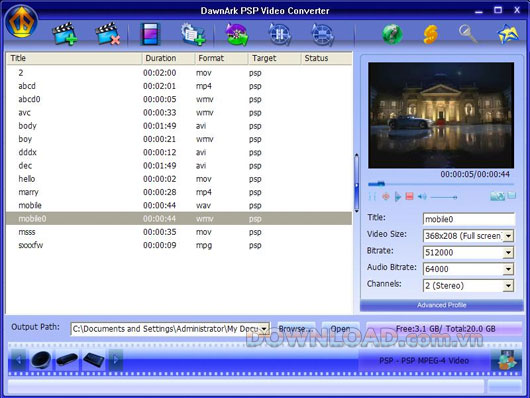This screenshot has width=530, height=398.
Task: Select the "boy" file row
Action: 179,139
